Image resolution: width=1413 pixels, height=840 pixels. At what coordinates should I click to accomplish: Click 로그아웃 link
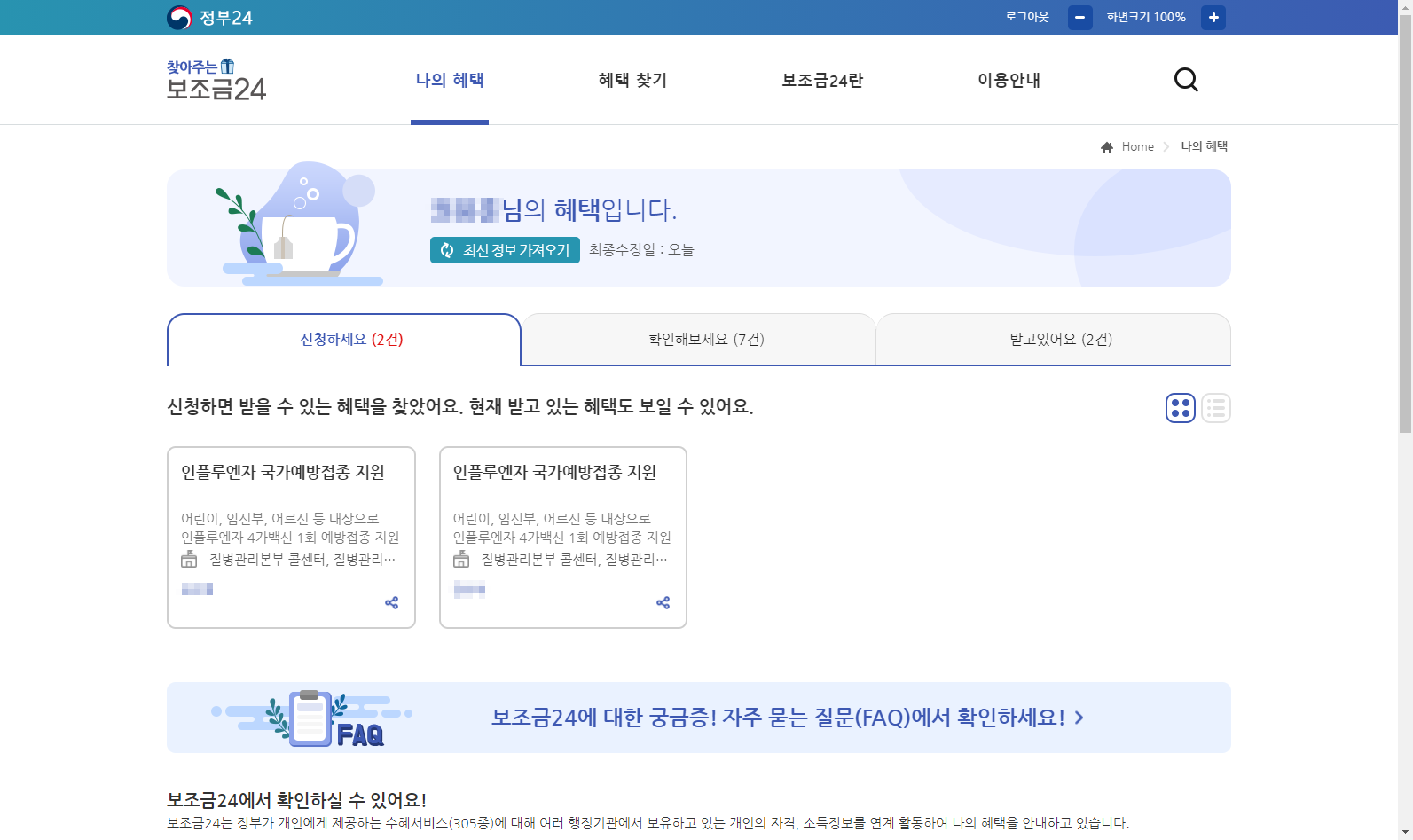pyautogui.click(x=1027, y=17)
